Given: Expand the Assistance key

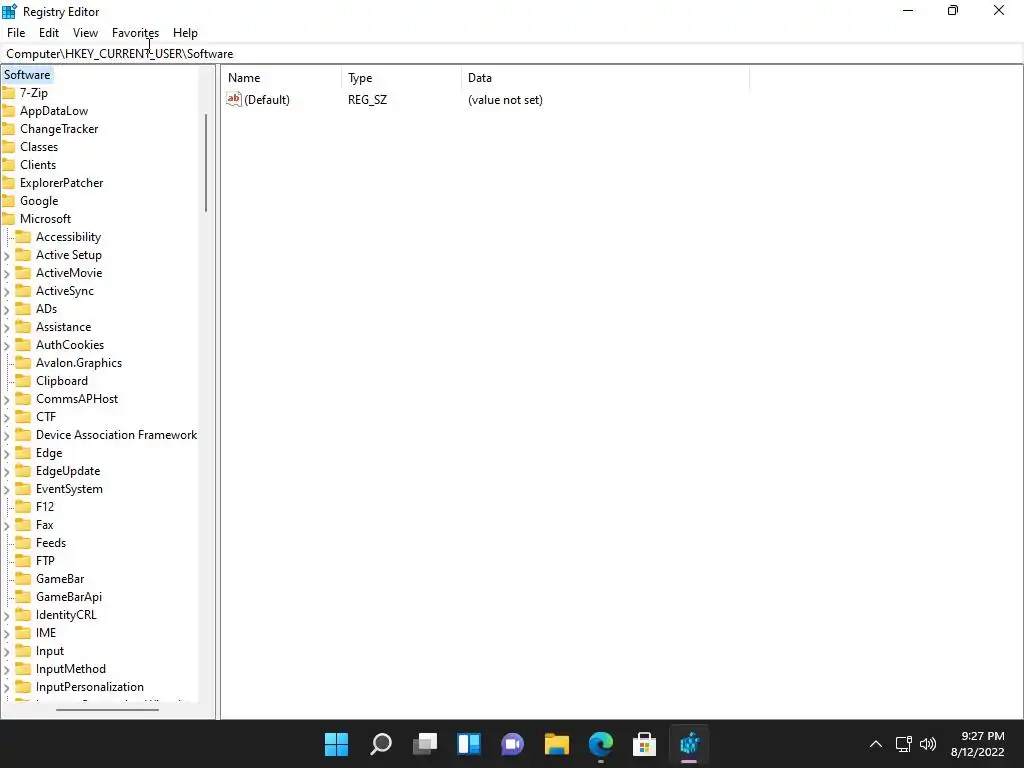Looking at the screenshot, I should click(x=7, y=327).
